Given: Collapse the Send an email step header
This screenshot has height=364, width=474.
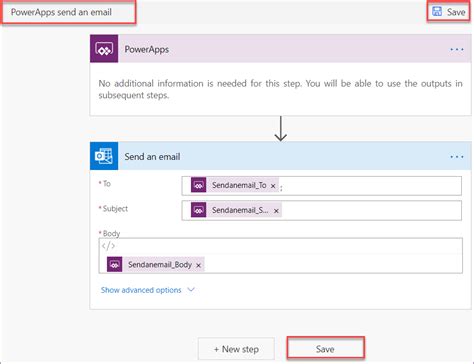Looking at the screenshot, I should click(280, 156).
